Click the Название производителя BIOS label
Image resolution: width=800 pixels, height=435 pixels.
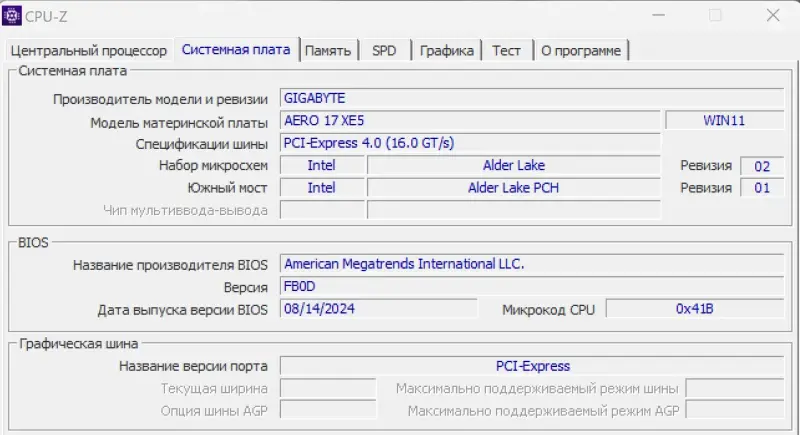click(170, 265)
